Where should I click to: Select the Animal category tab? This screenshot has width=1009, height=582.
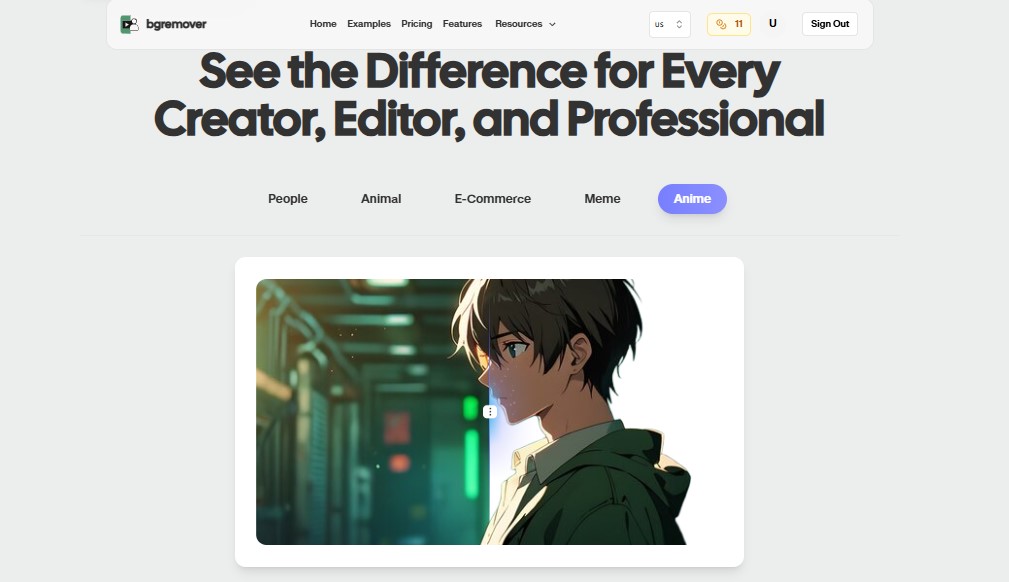click(381, 199)
